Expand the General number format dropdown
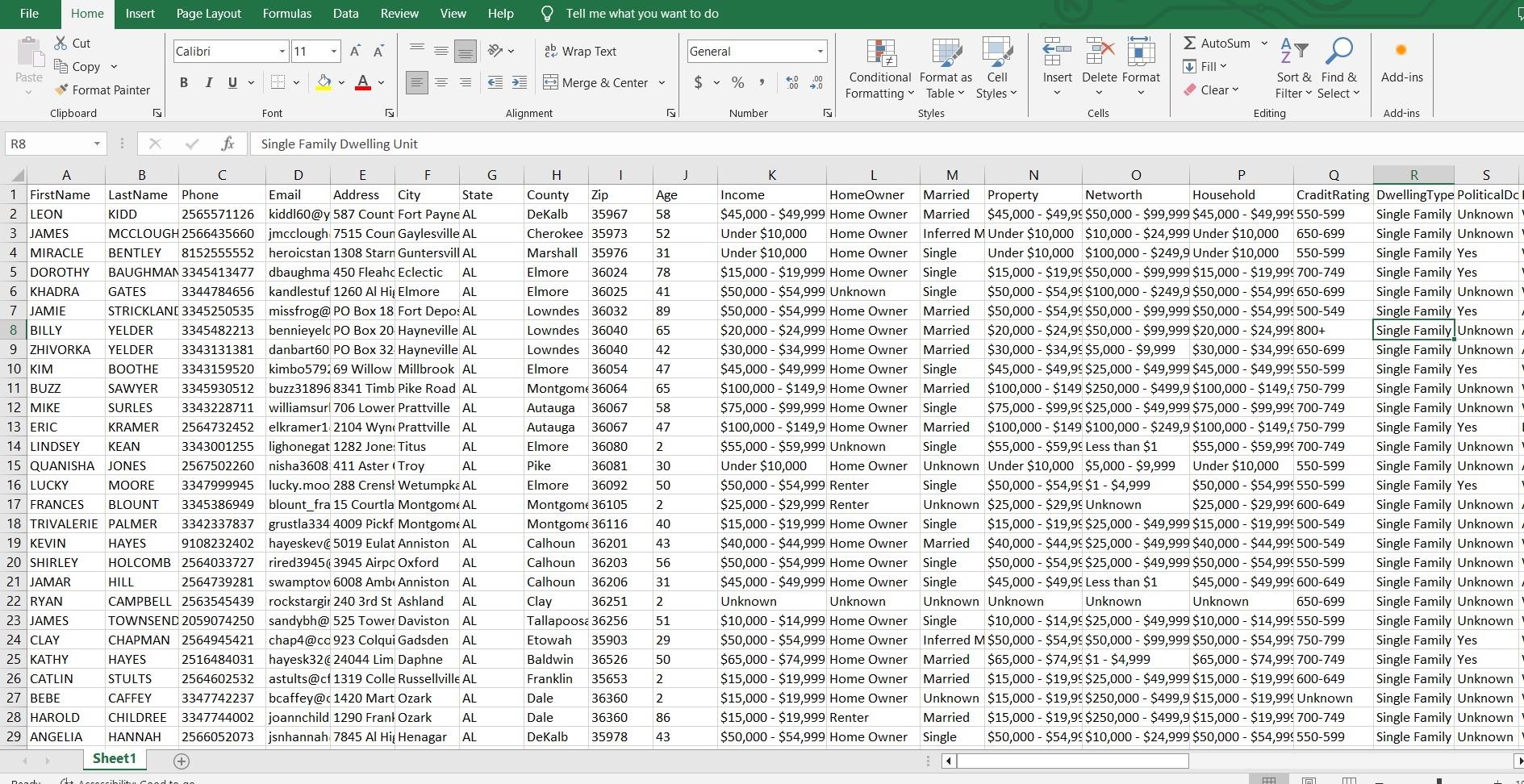This screenshot has height=784, width=1524. (x=820, y=52)
